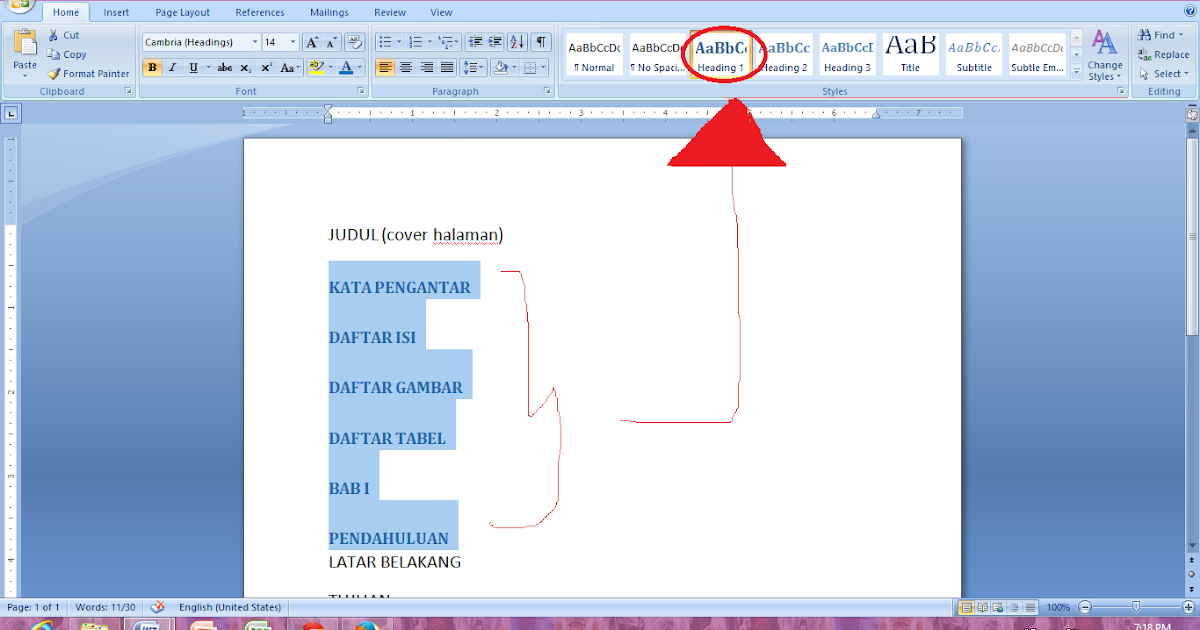
Task: Expand the Styles gallery More arrow
Action: (x=1076, y=72)
